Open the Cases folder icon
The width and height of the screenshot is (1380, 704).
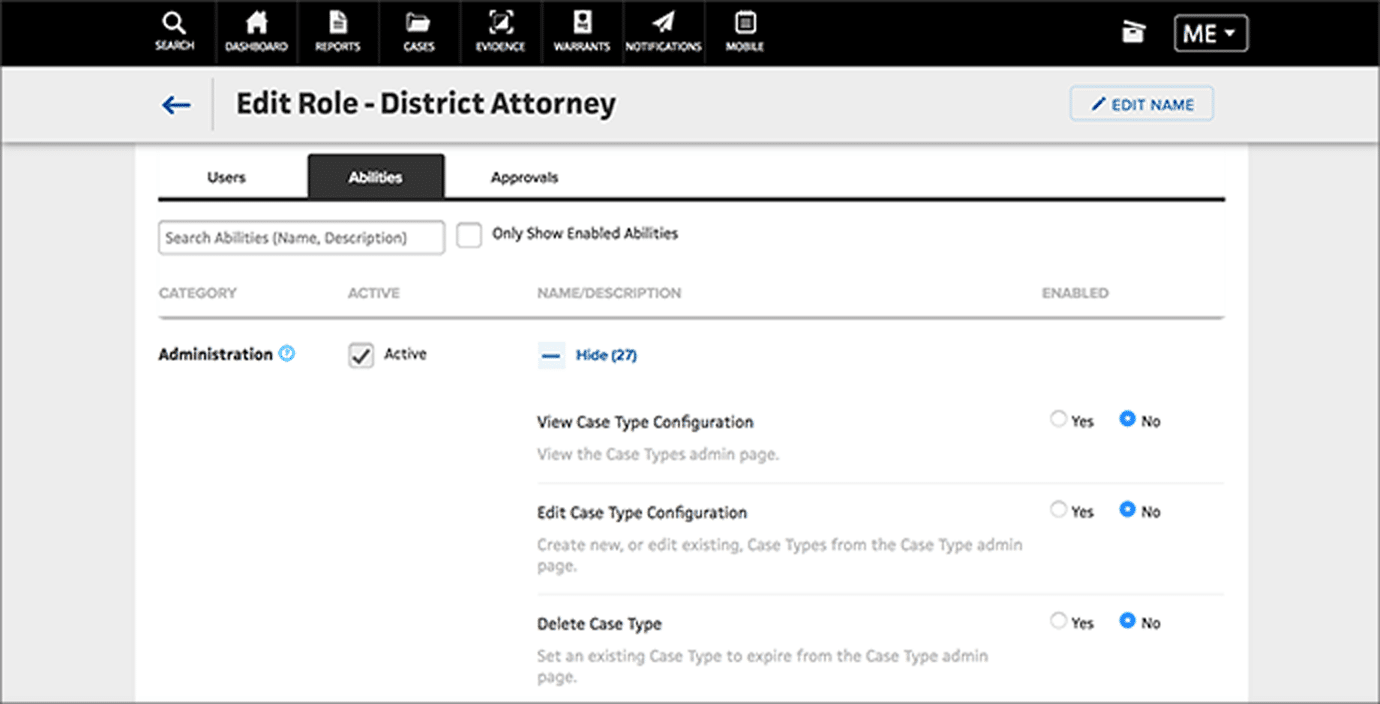(x=419, y=32)
